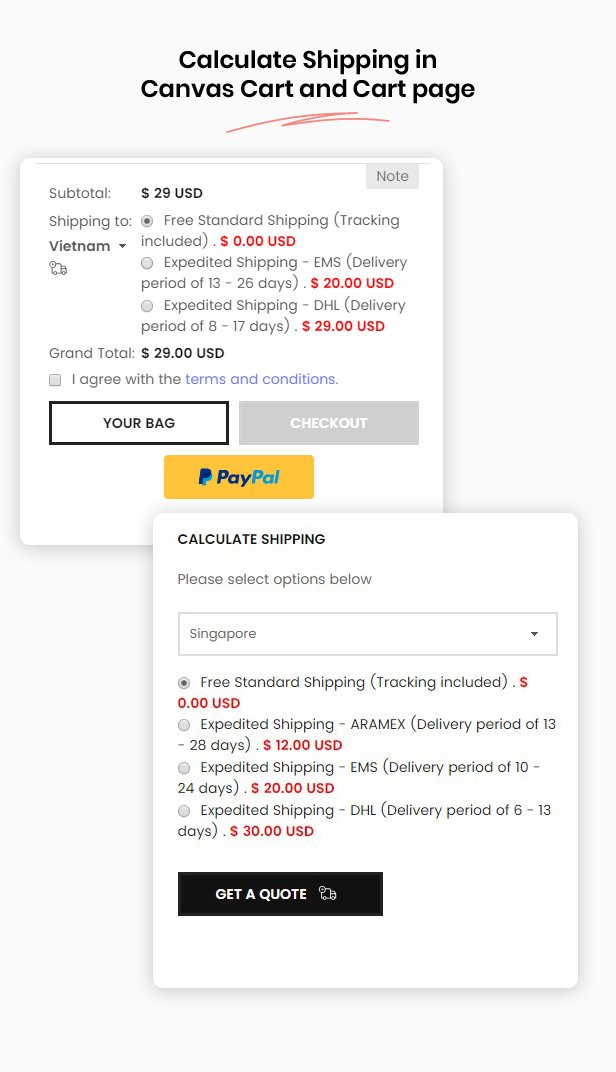This screenshot has height=1072, width=616.
Task: Choose EMS $20.00 shipping for Vietnam
Action: pyautogui.click(x=147, y=263)
